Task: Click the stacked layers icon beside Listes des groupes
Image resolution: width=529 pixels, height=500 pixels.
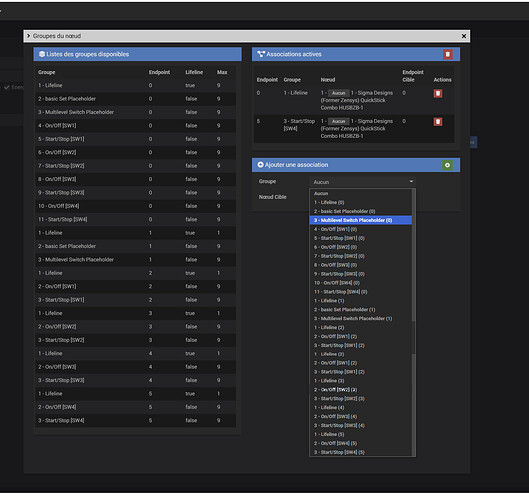Action: tap(42, 54)
